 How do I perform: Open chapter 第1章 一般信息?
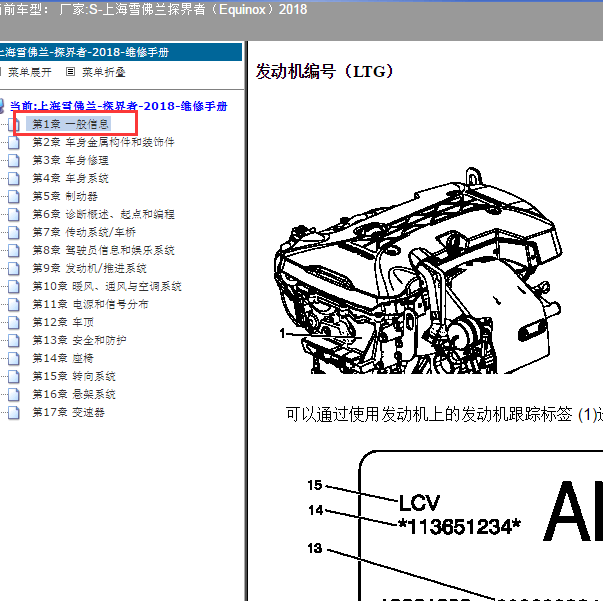70,124
